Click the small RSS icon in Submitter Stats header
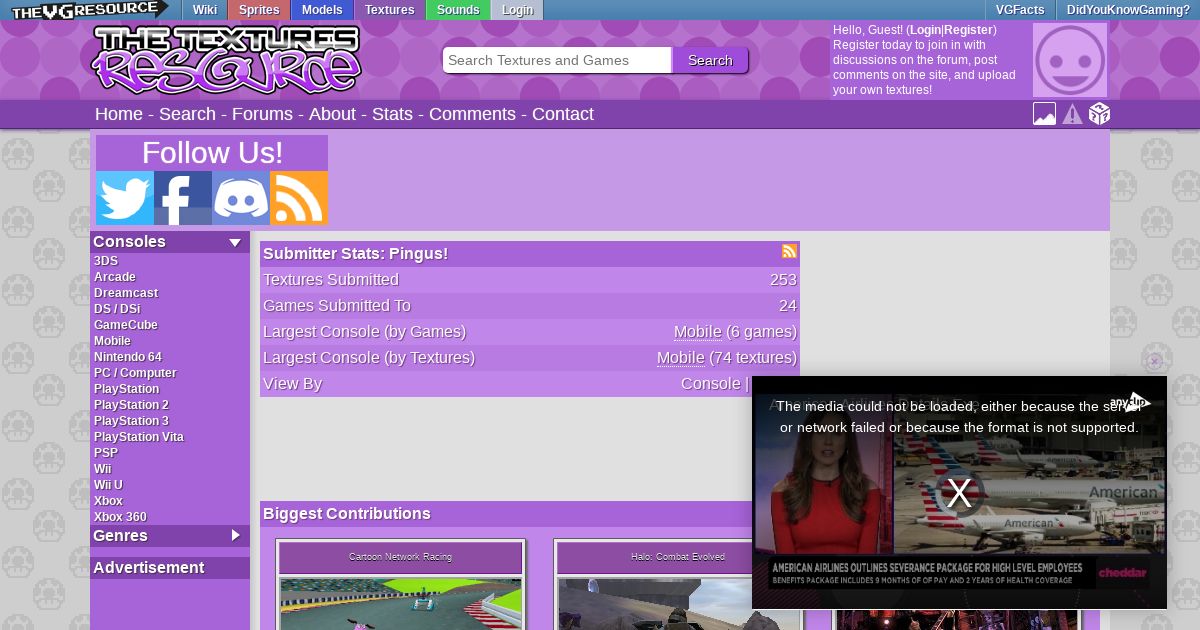 coord(789,251)
